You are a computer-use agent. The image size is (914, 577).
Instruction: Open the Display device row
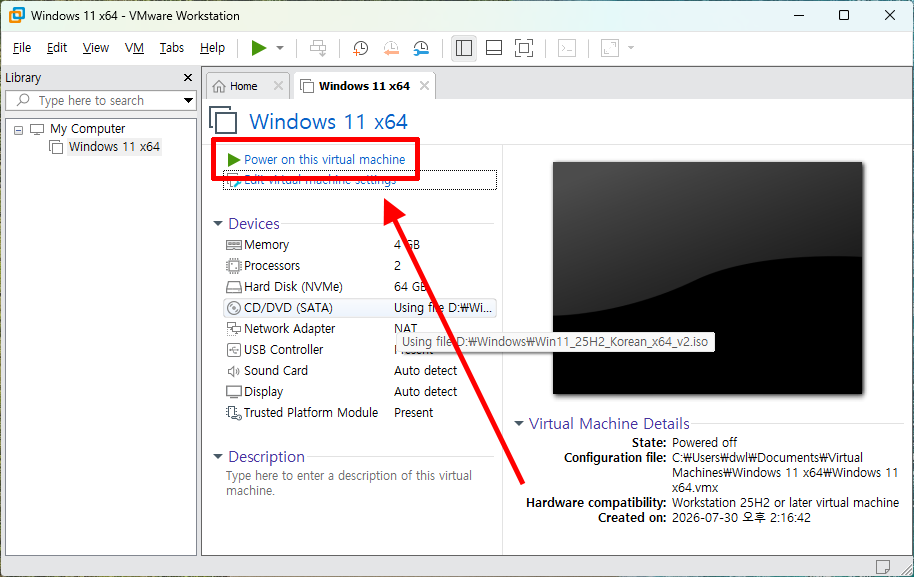[360, 392]
